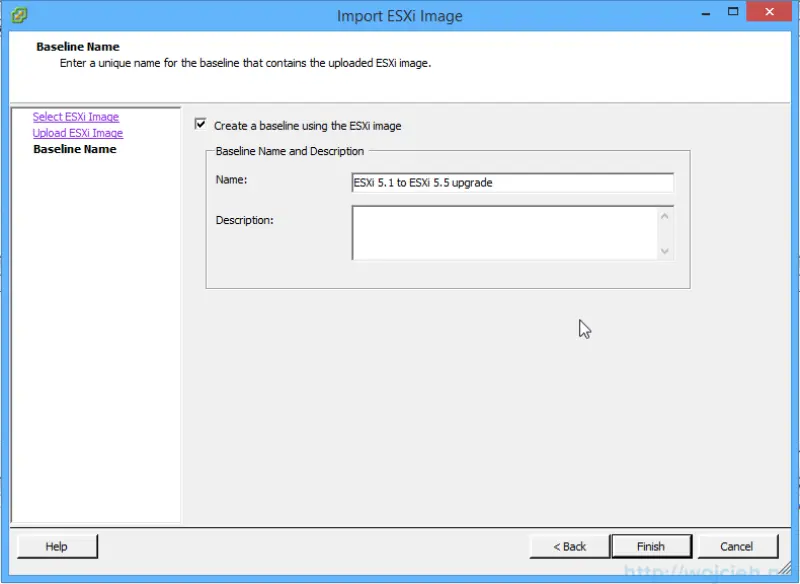Close the Import ESXi Image dialog
800x584 pixels.
(767, 11)
